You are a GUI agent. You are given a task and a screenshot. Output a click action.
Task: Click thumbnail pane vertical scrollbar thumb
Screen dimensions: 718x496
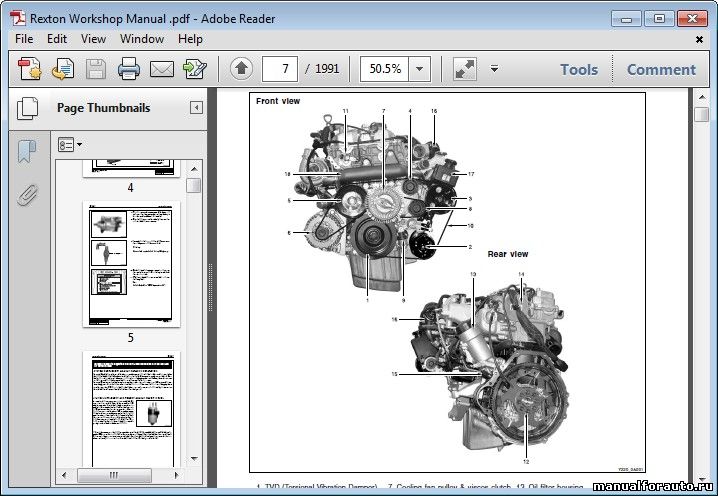click(x=194, y=185)
